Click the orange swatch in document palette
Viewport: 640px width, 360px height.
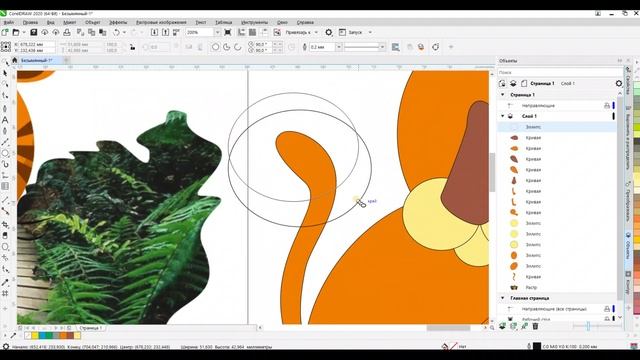[63, 336]
